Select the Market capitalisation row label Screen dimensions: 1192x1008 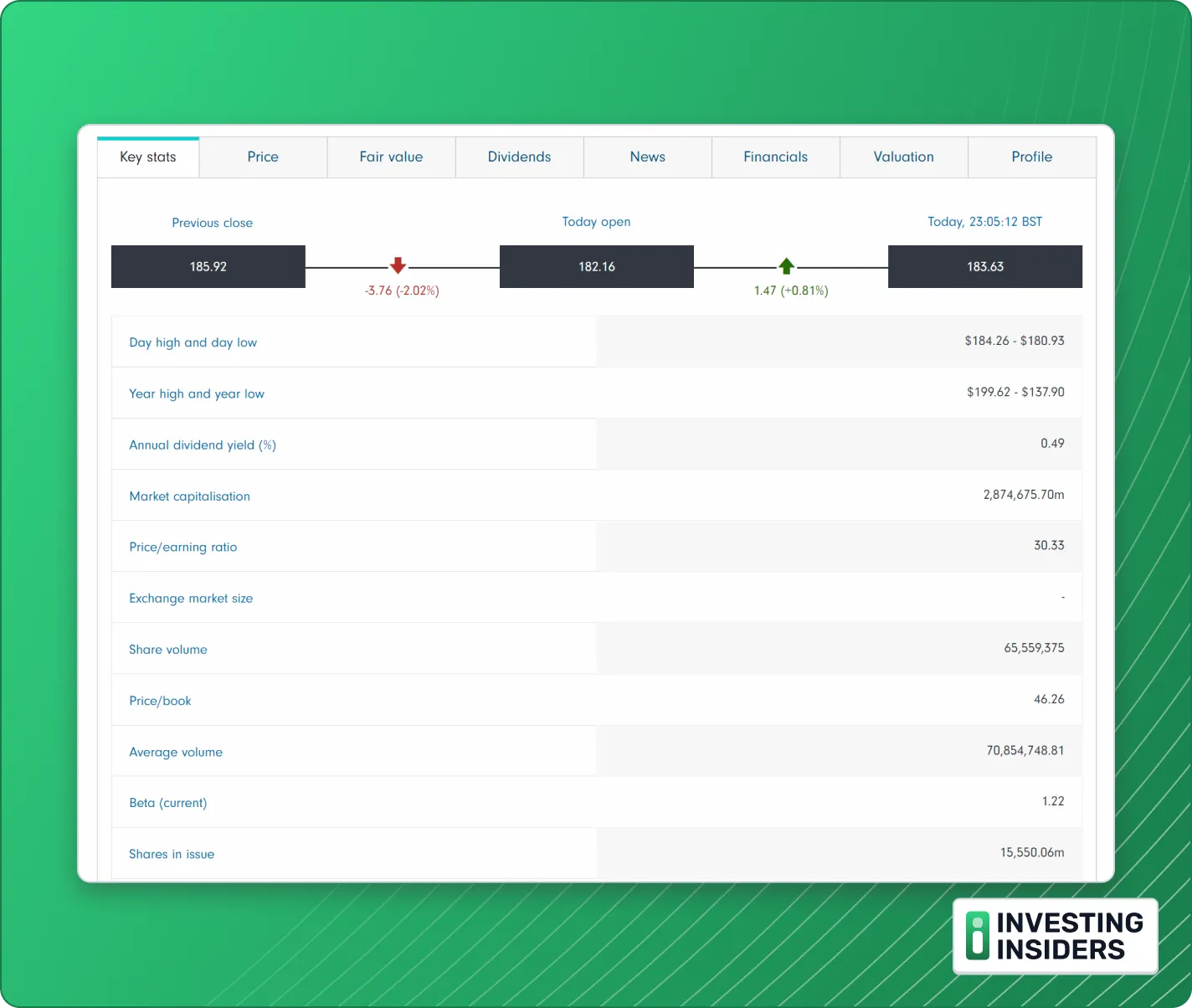[189, 496]
